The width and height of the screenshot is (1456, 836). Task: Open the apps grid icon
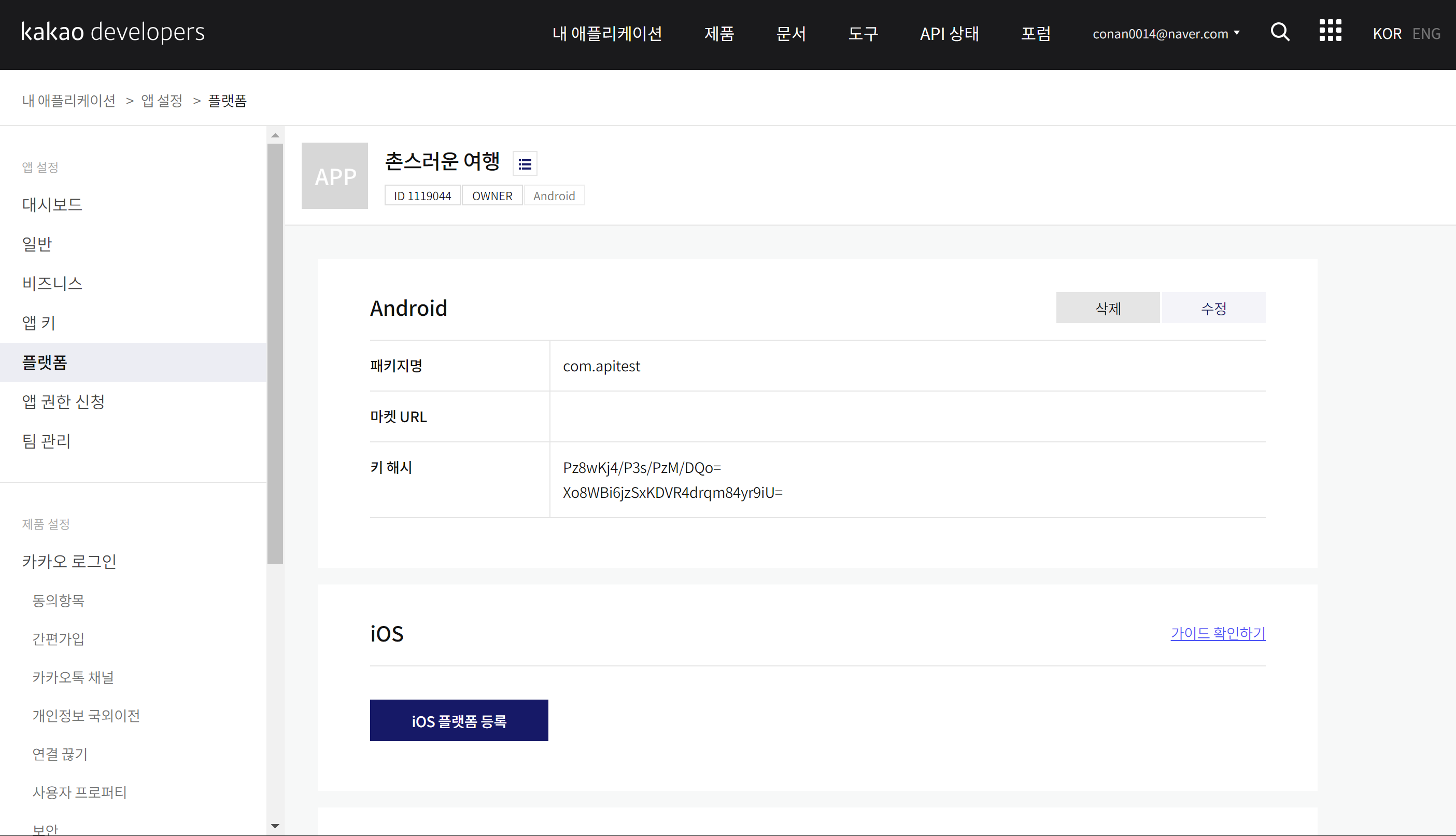(x=1330, y=31)
